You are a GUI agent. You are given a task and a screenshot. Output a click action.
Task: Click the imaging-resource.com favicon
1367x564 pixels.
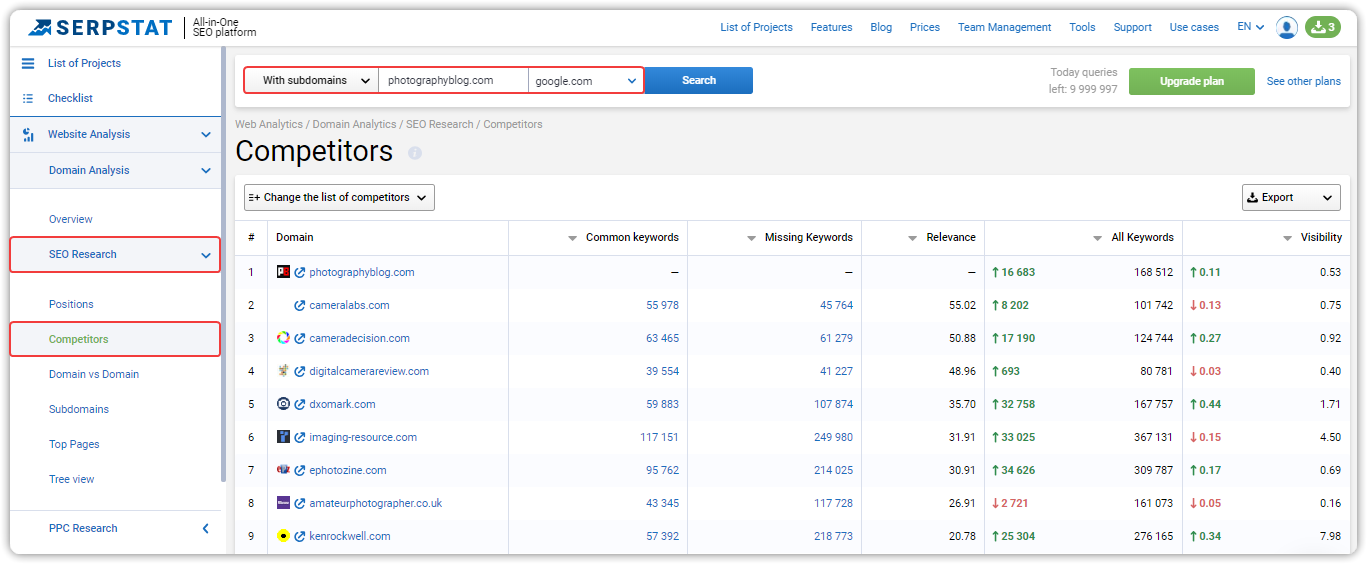click(283, 437)
